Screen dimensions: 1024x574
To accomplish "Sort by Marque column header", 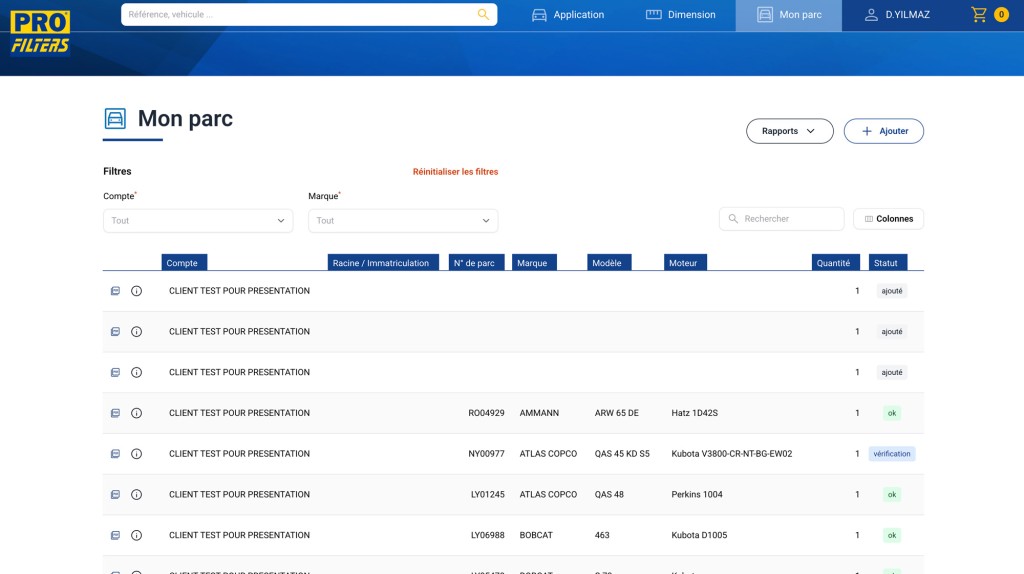I will click(534, 263).
